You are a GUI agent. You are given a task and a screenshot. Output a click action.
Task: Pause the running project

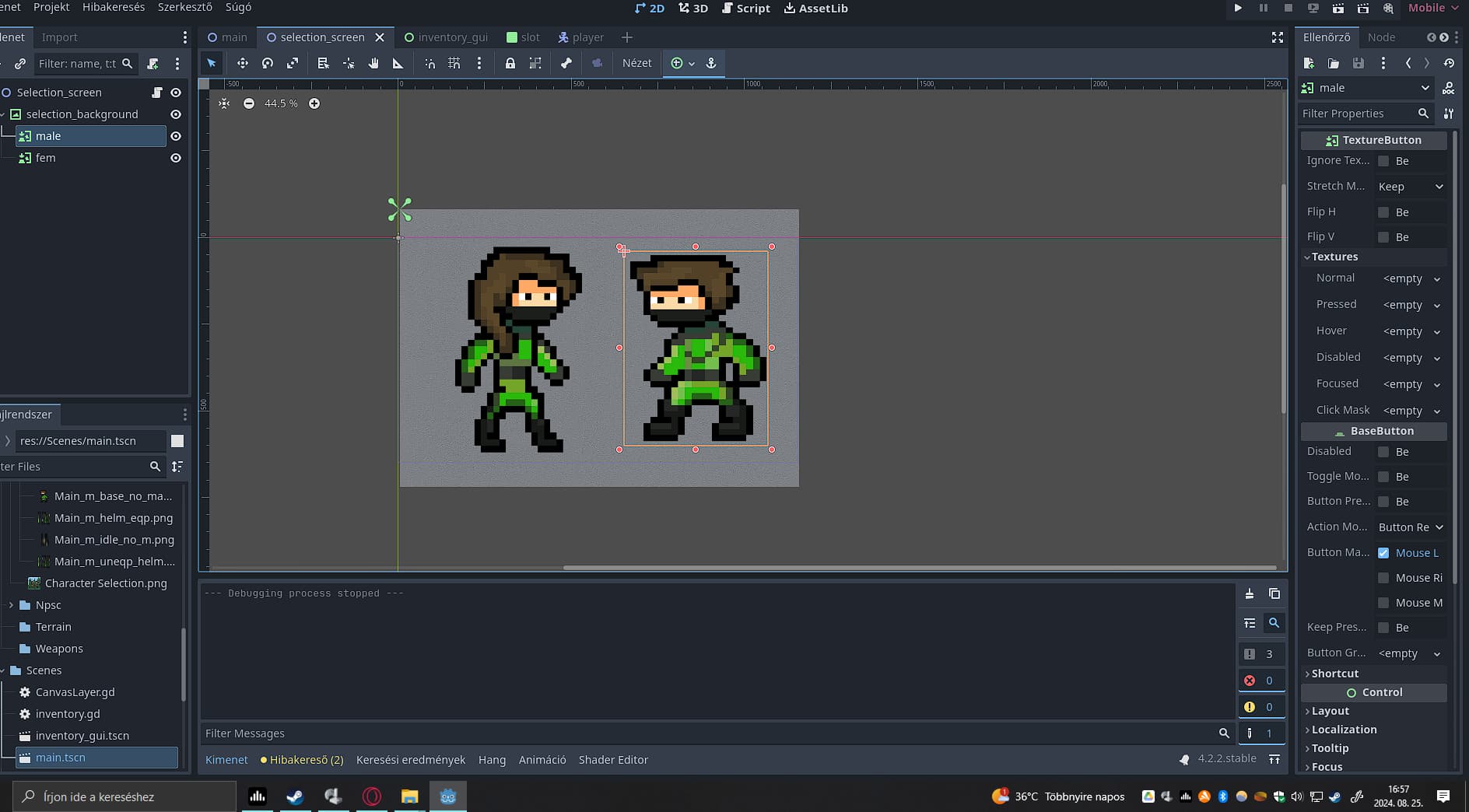coord(1263,8)
